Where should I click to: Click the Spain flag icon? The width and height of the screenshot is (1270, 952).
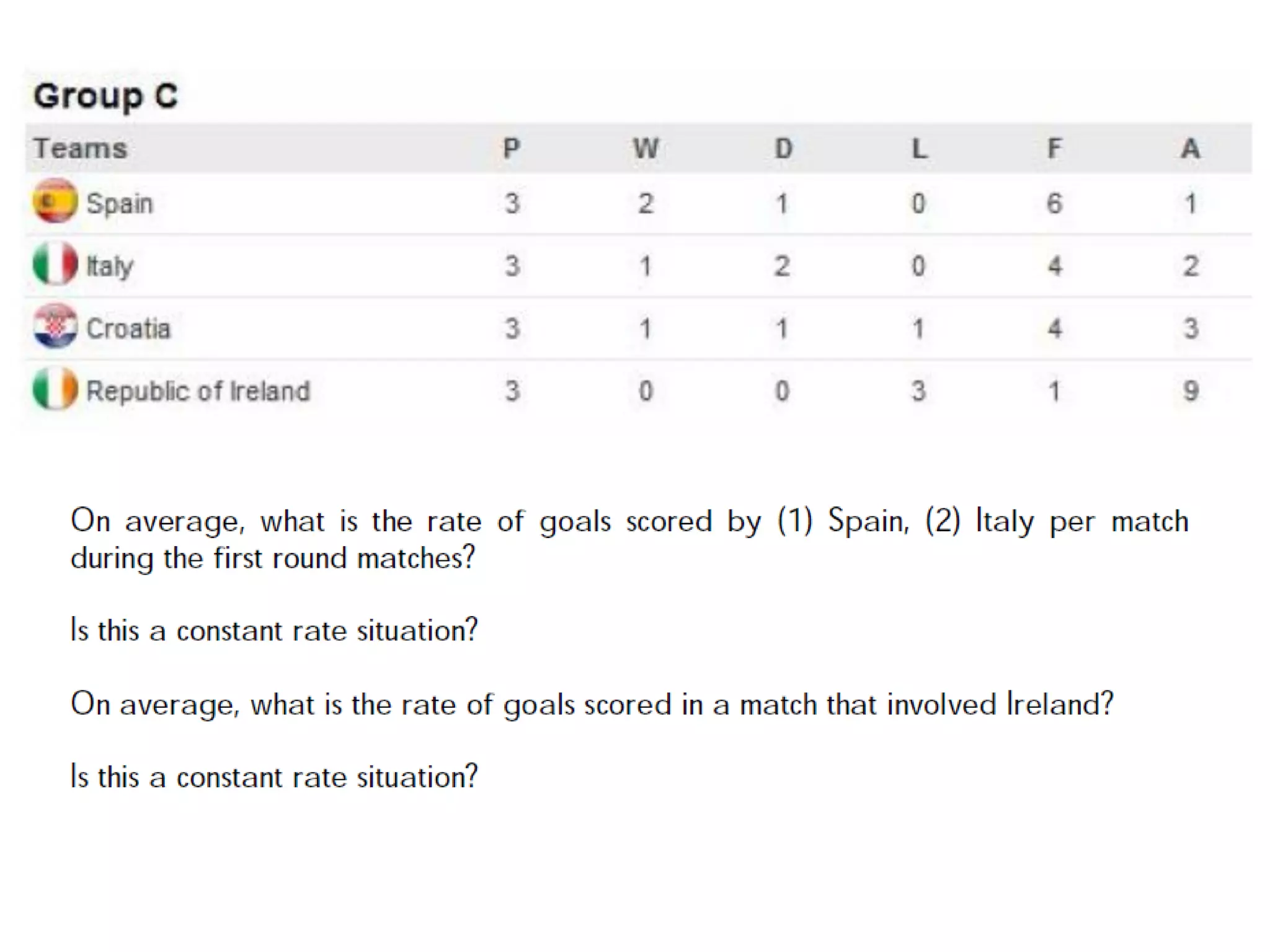point(55,201)
